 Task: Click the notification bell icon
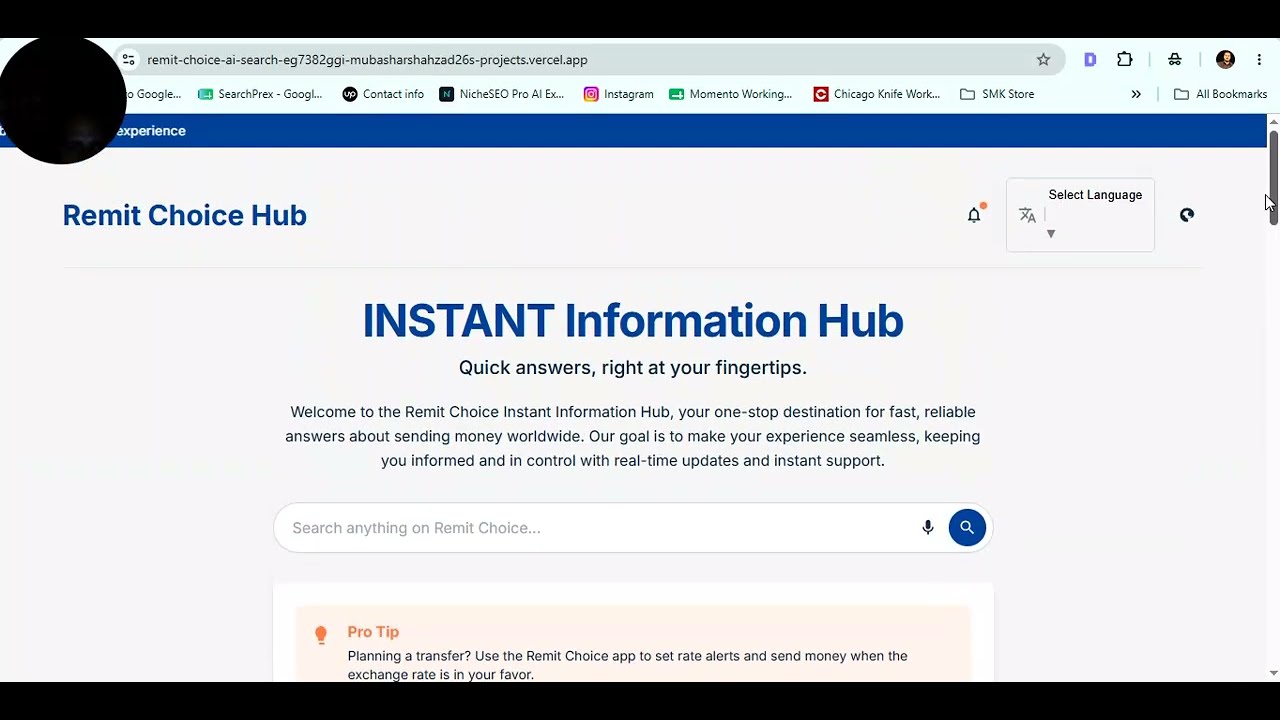pyautogui.click(x=974, y=215)
